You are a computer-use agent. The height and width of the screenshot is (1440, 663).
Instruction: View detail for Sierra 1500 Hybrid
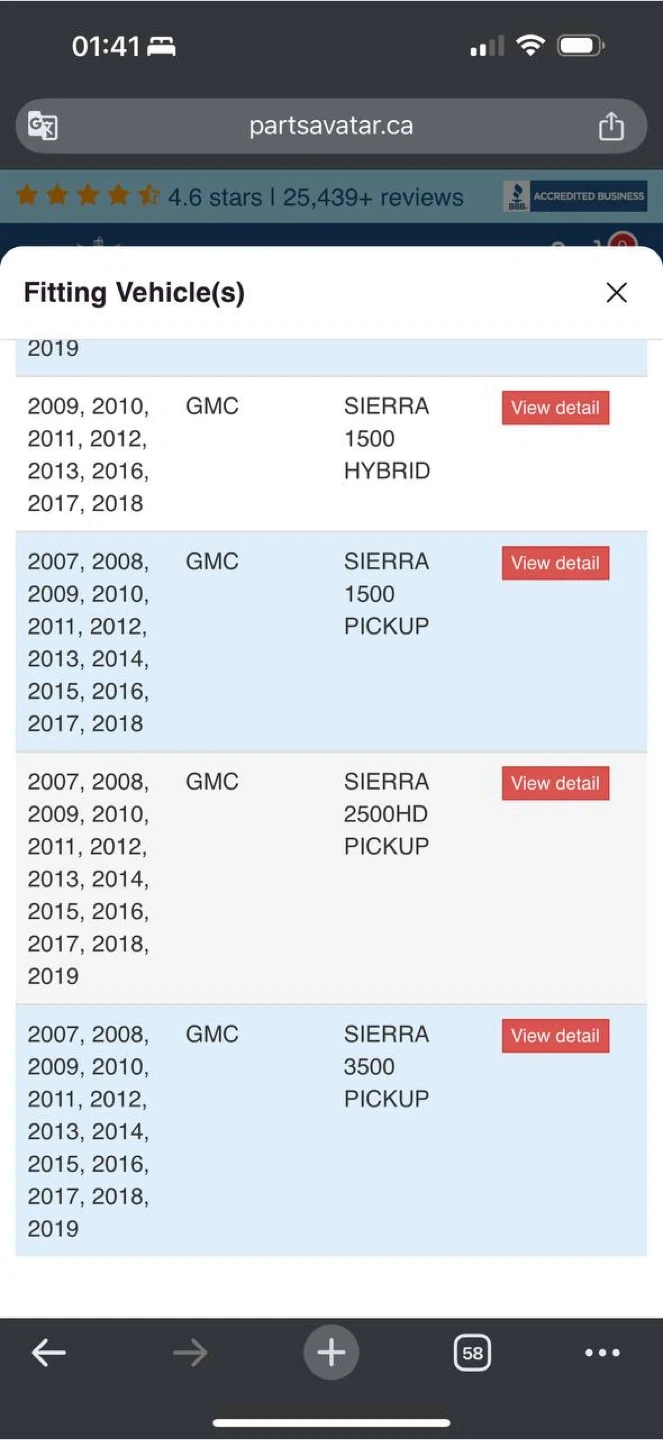click(x=555, y=408)
